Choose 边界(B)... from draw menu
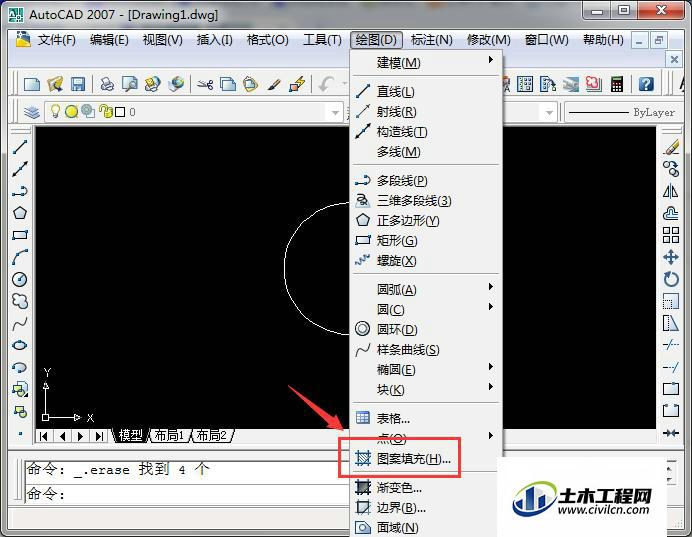The height and width of the screenshot is (537, 692). tap(427, 507)
